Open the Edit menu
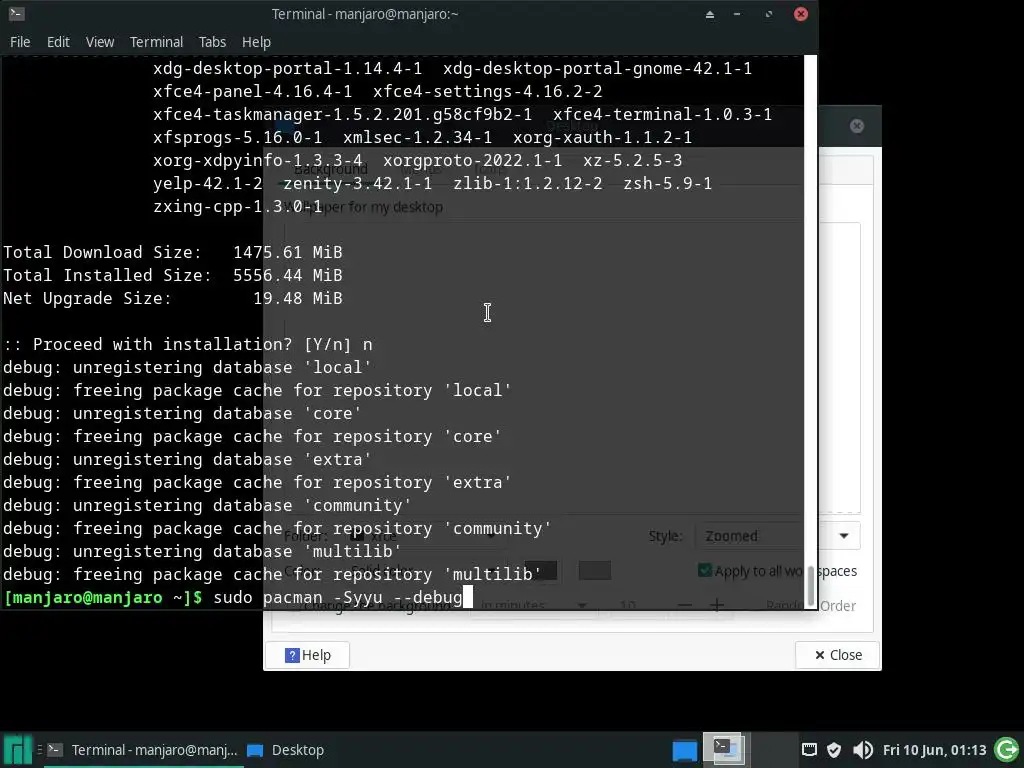Screen dimensions: 1024x768 pyautogui.click(x=58, y=42)
